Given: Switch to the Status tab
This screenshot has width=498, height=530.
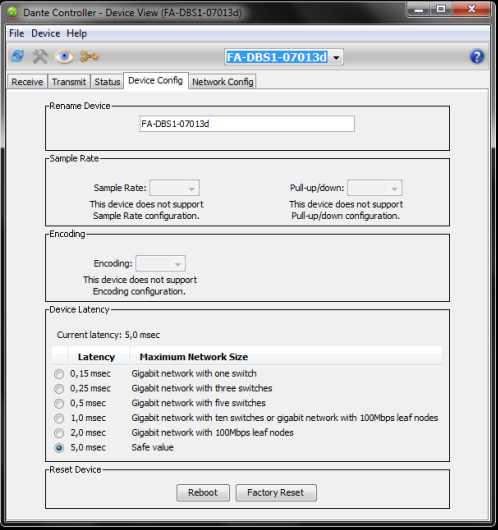Looking at the screenshot, I should click(107, 82).
